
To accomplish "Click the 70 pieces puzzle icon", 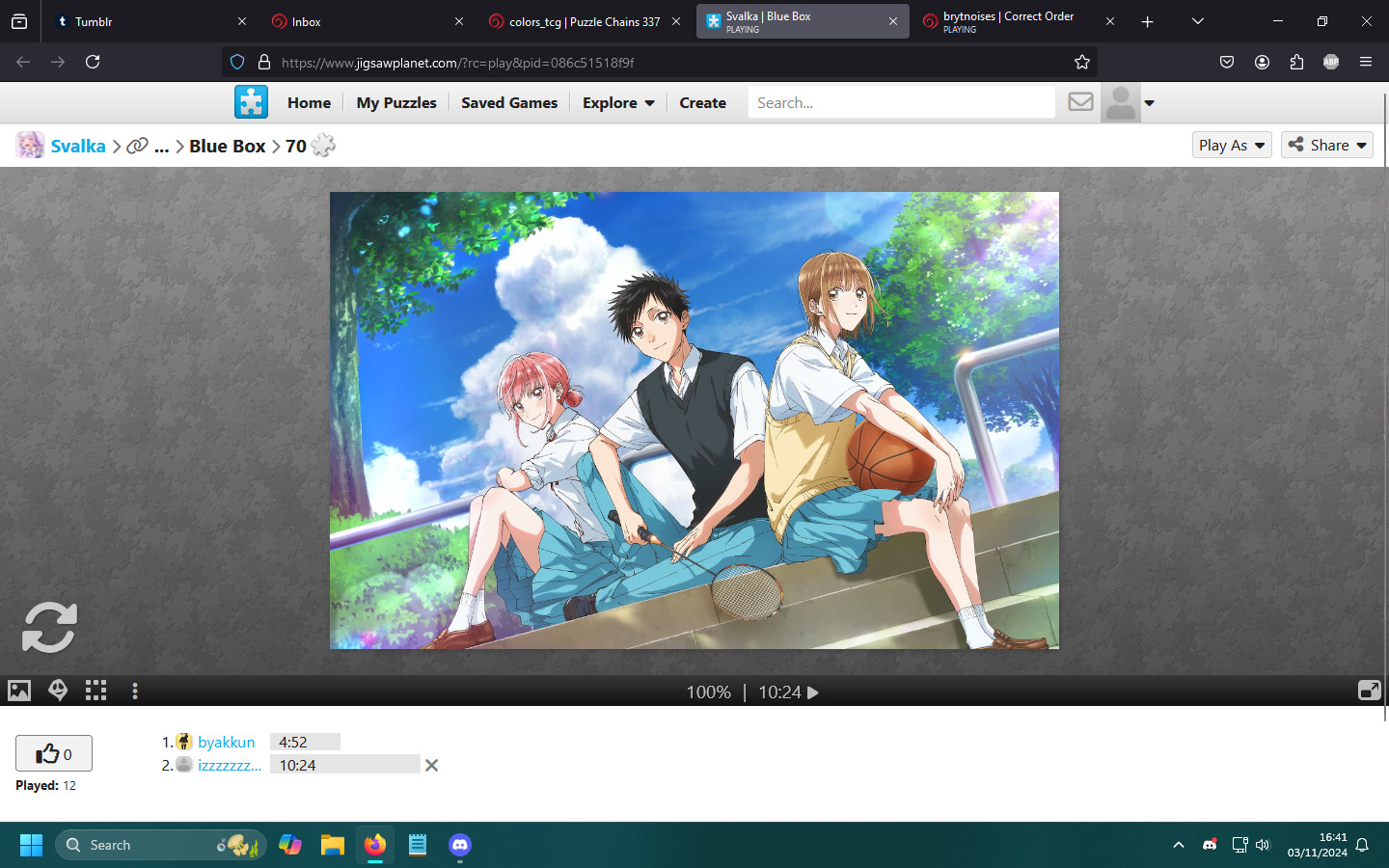I will pyautogui.click(x=324, y=146).
